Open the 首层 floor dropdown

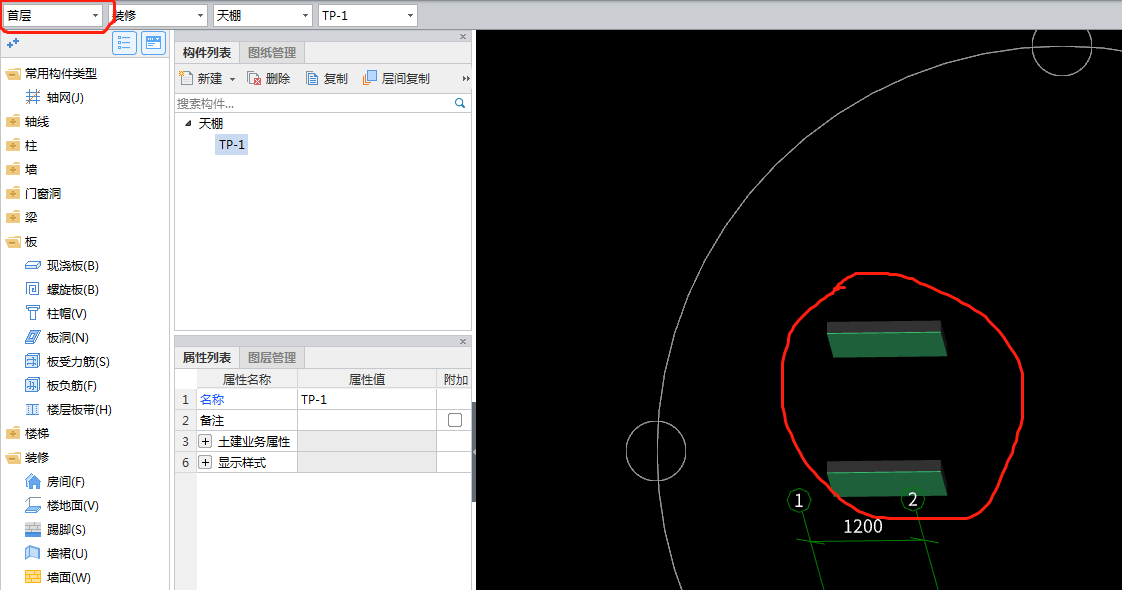pos(52,15)
